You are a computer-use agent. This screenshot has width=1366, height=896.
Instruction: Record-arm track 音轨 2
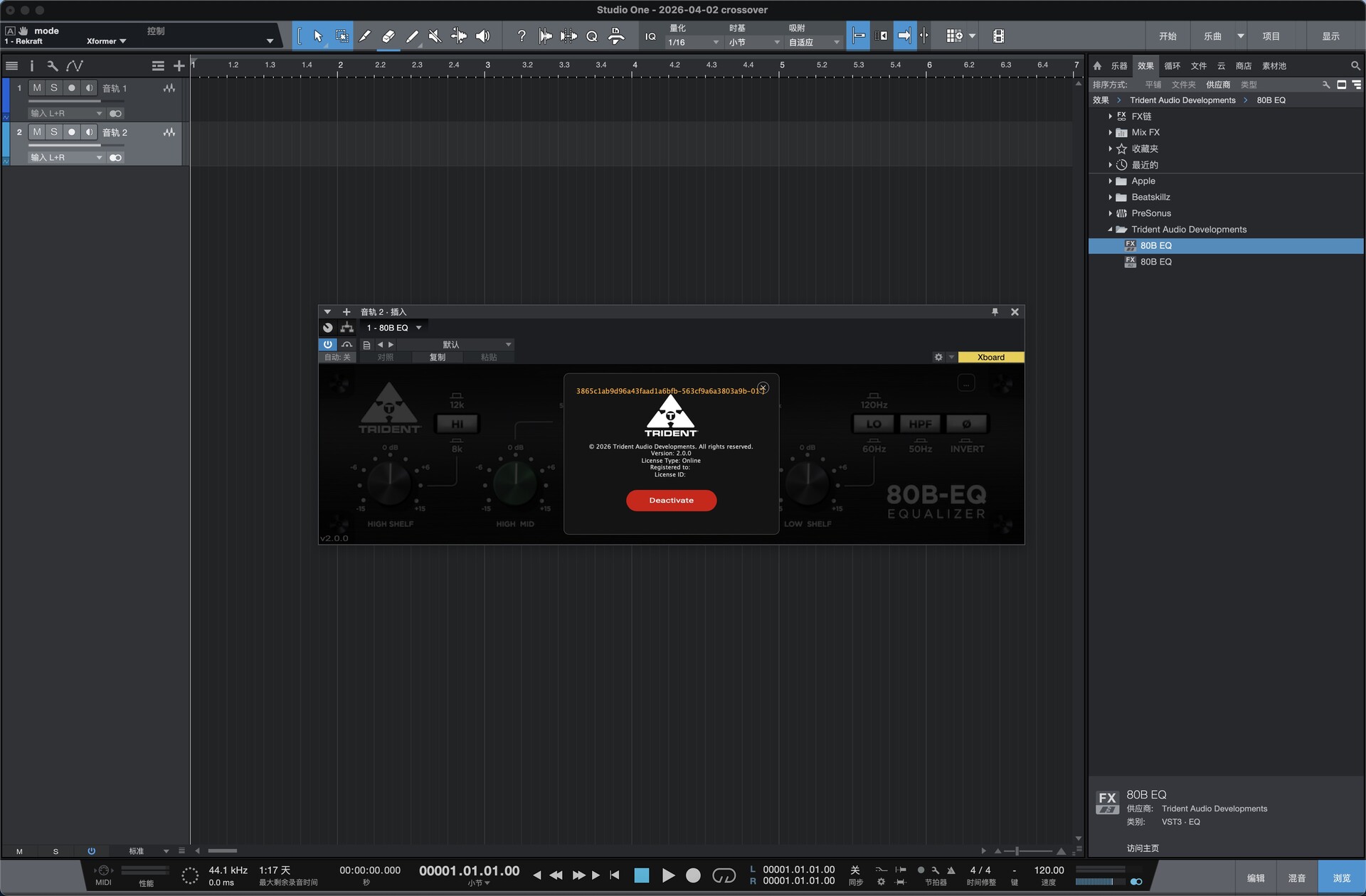[71, 132]
